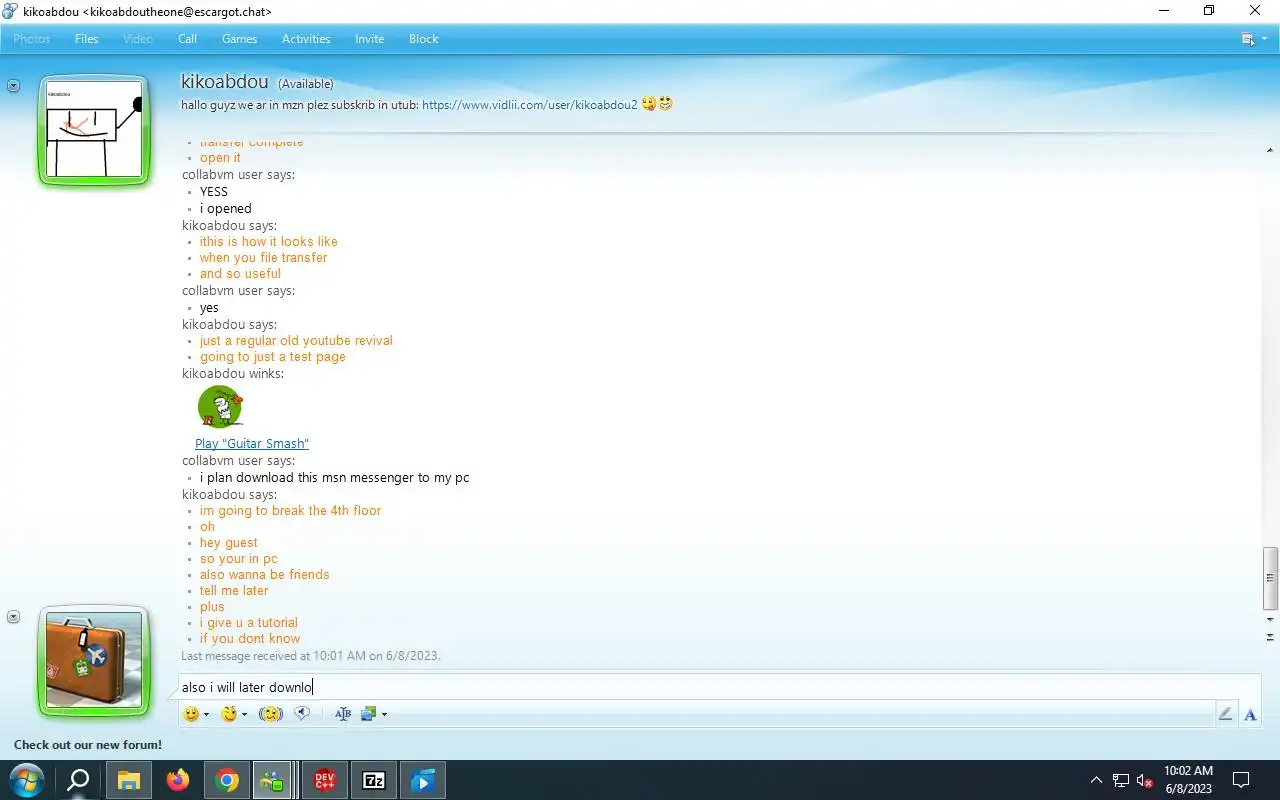Open the Video menu

[138, 39]
